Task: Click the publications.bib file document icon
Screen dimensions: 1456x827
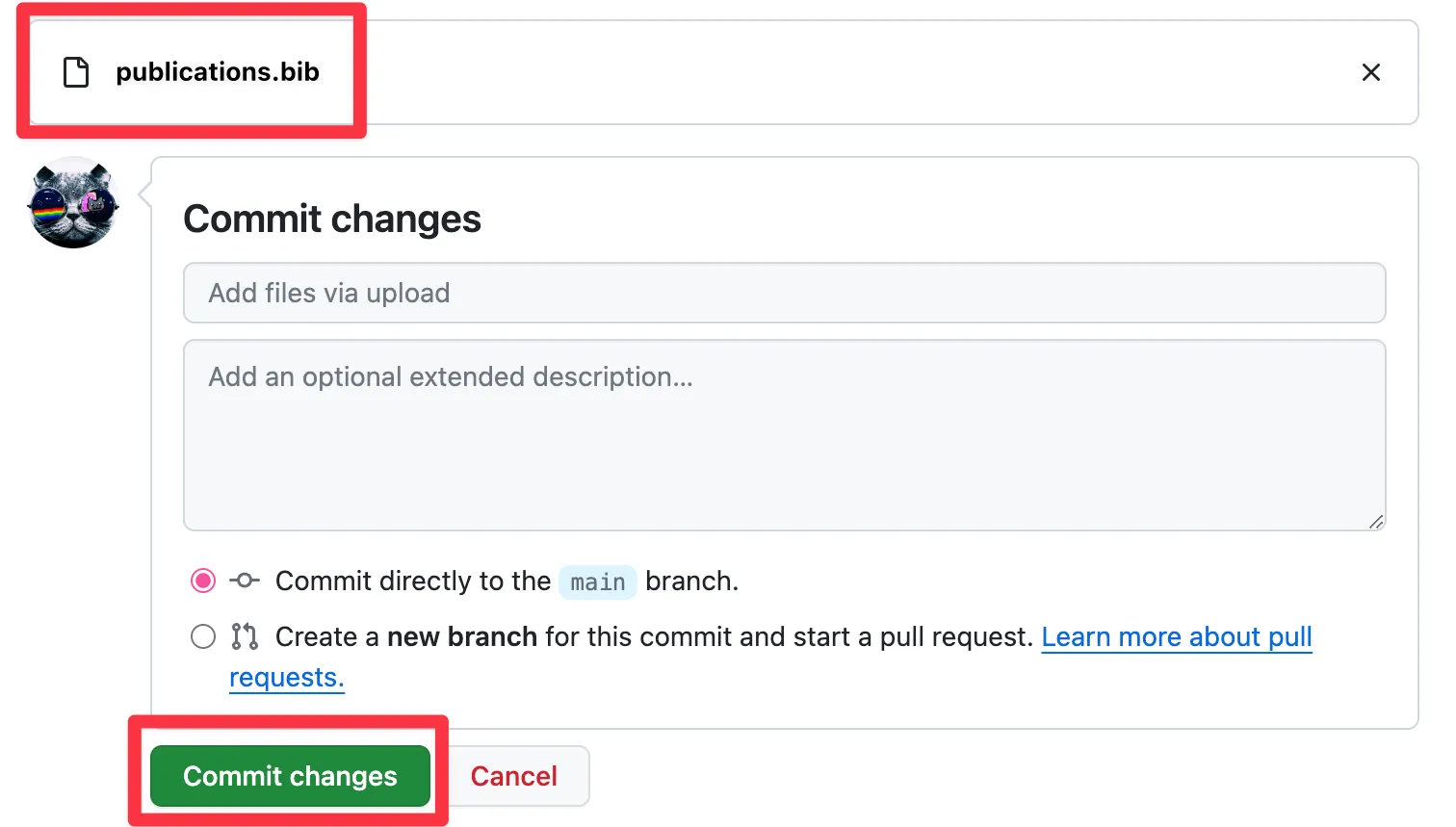Action: click(x=75, y=71)
